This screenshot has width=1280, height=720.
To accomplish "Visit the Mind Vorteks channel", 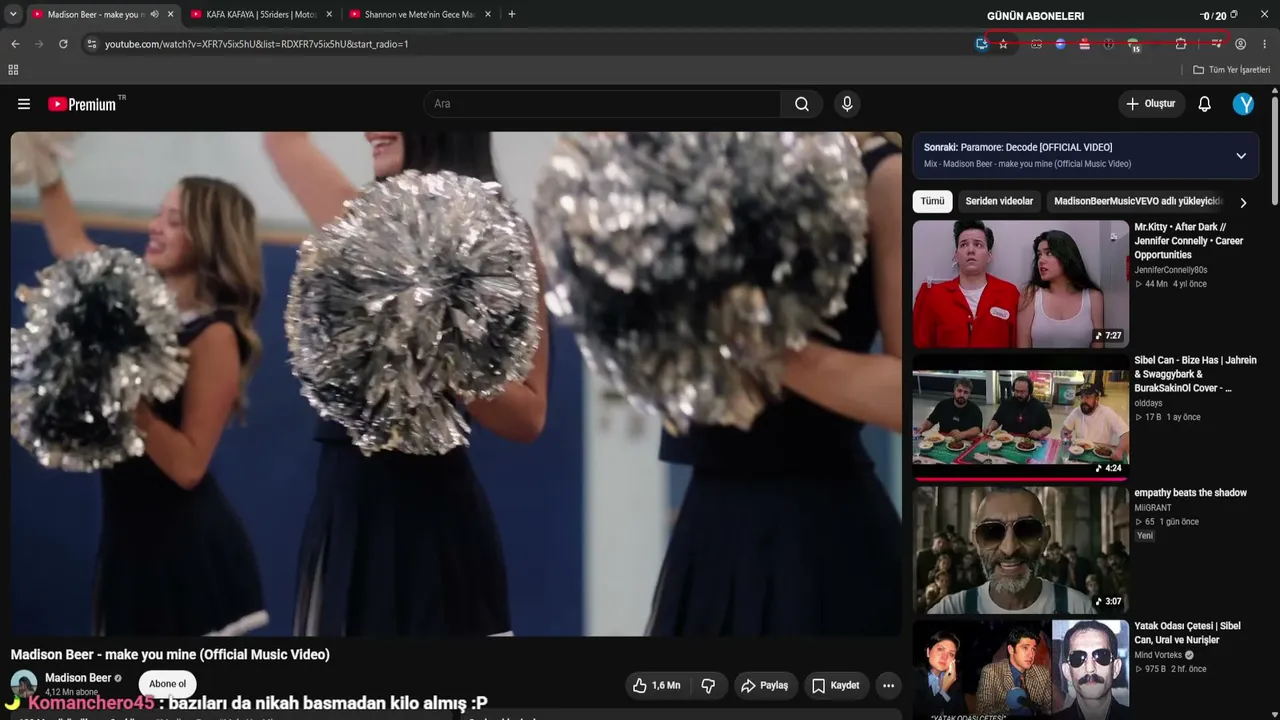I will click(x=1158, y=655).
